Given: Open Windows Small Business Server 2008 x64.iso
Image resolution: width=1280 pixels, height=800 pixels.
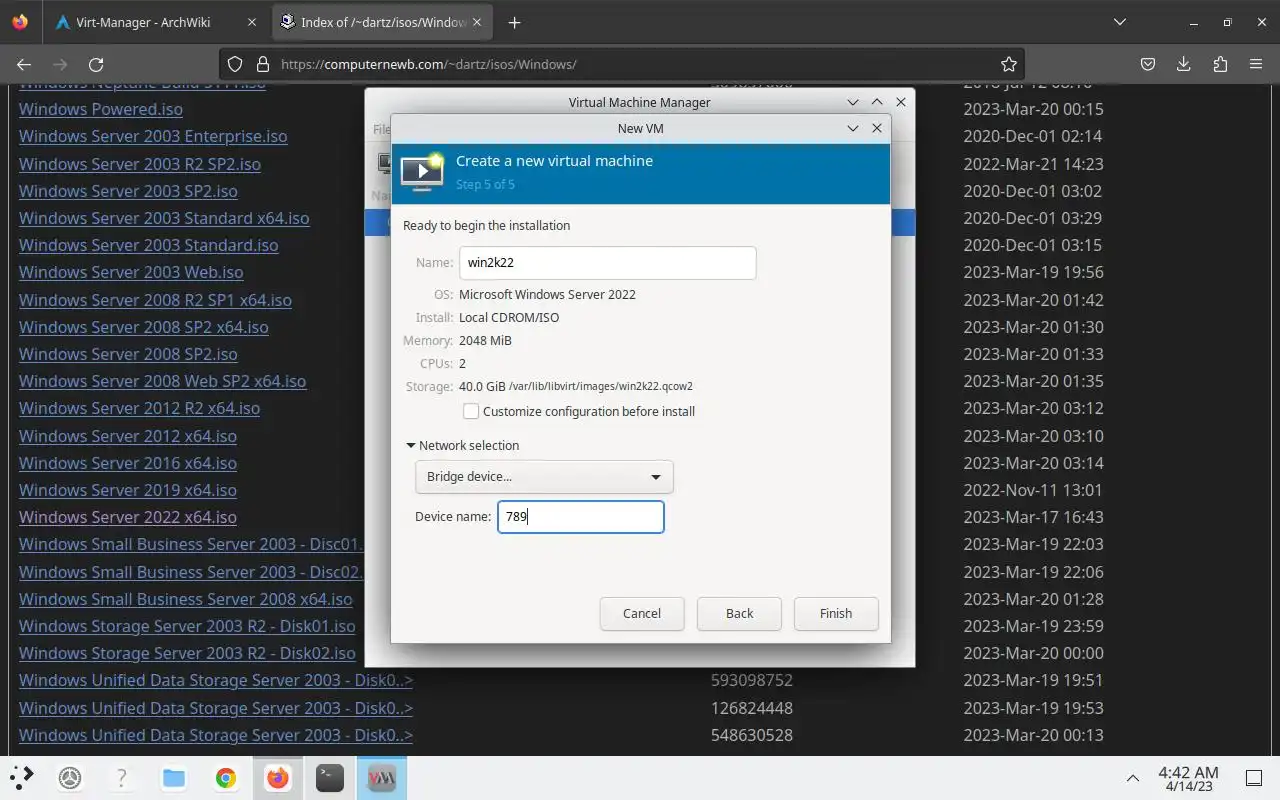Looking at the screenshot, I should coord(185,599).
